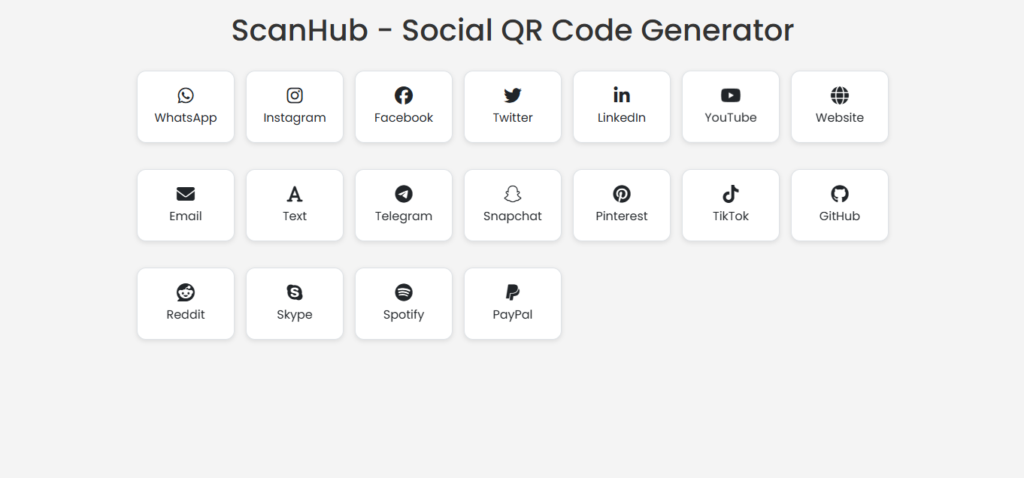
Task: Select the Instagram camera icon
Action: click(x=295, y=95)
